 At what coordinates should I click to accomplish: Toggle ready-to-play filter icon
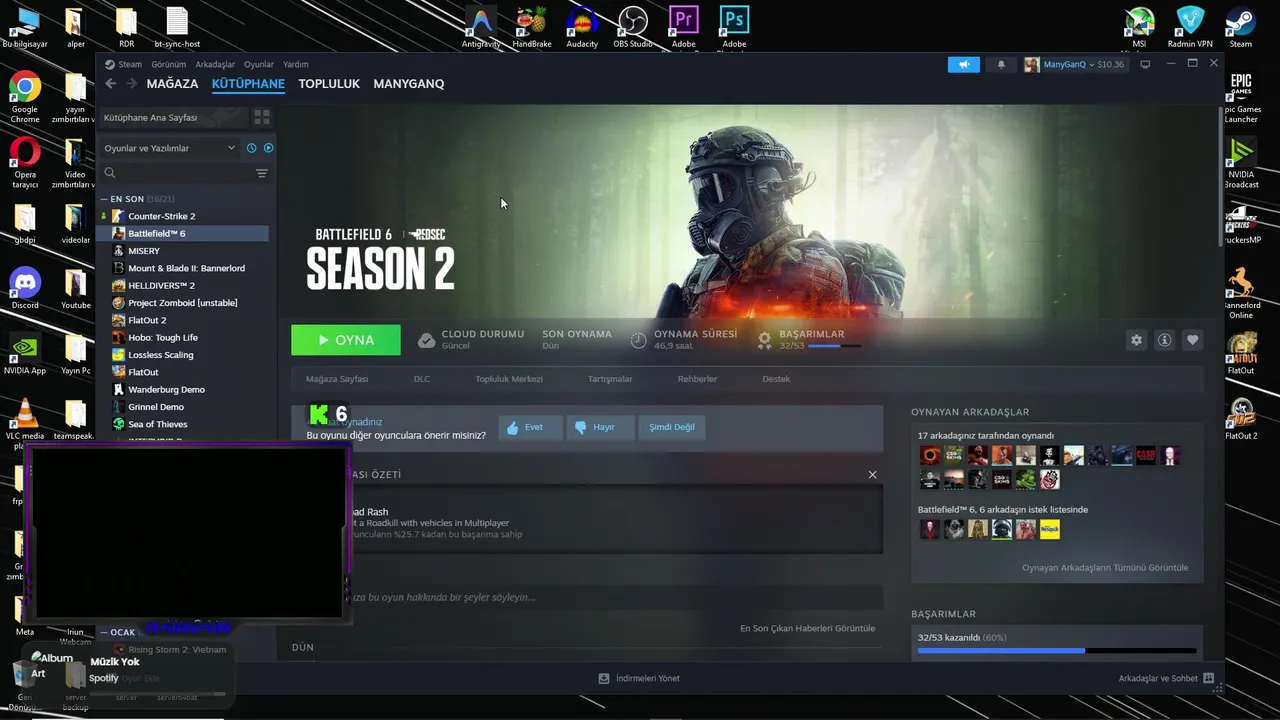click(268, 148)
